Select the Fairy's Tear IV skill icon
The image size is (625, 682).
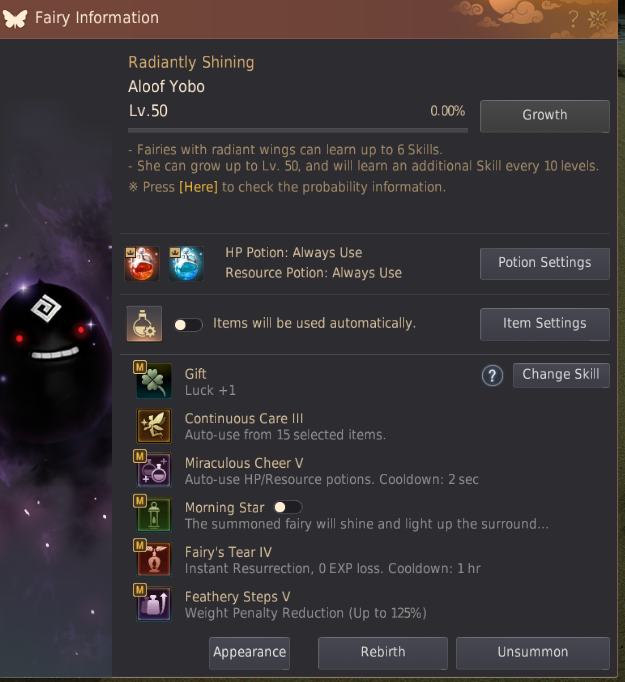pyautogui.click(x=154, y=559)
